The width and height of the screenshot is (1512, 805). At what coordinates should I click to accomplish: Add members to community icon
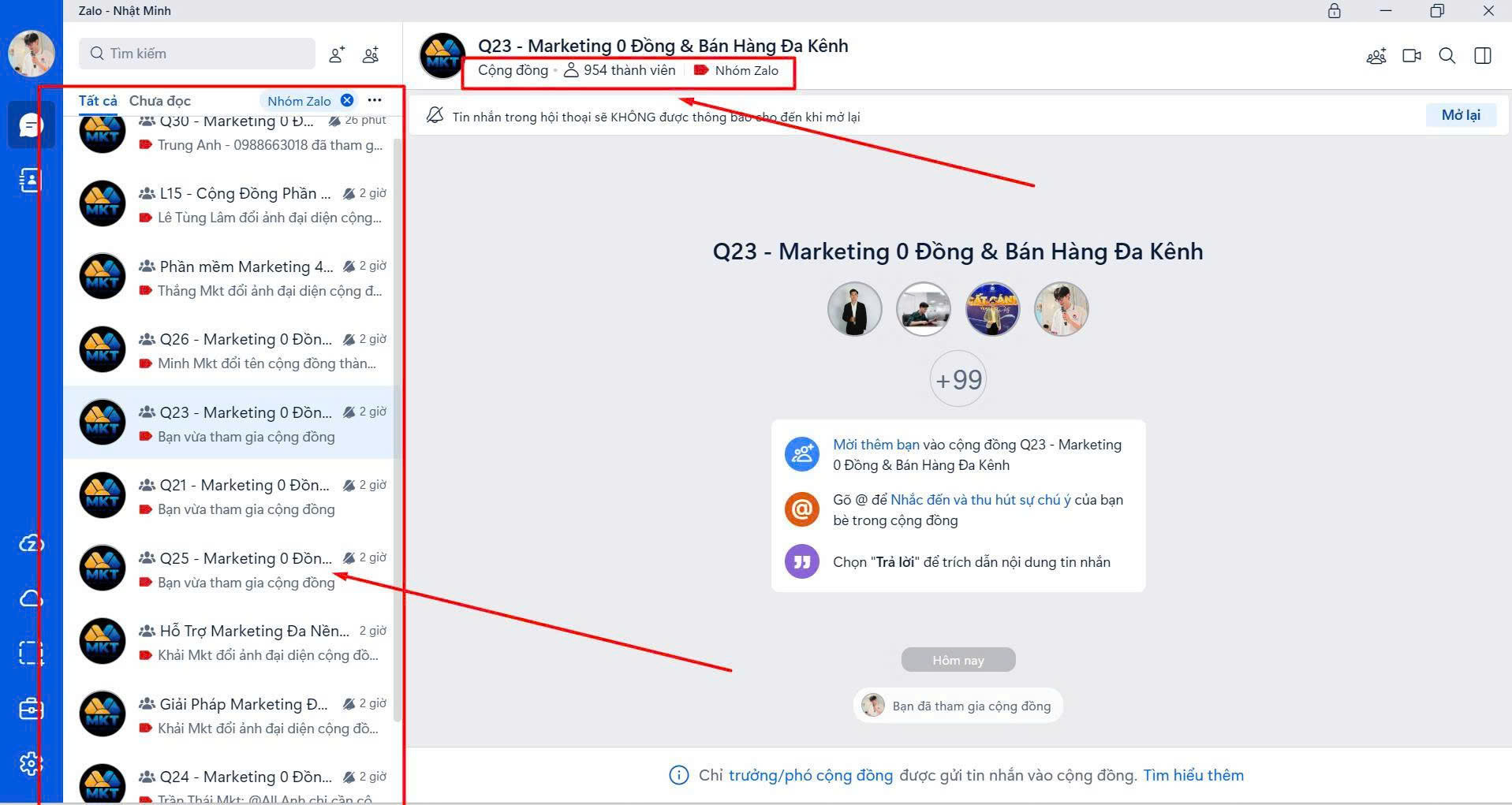coord(1376,56)
